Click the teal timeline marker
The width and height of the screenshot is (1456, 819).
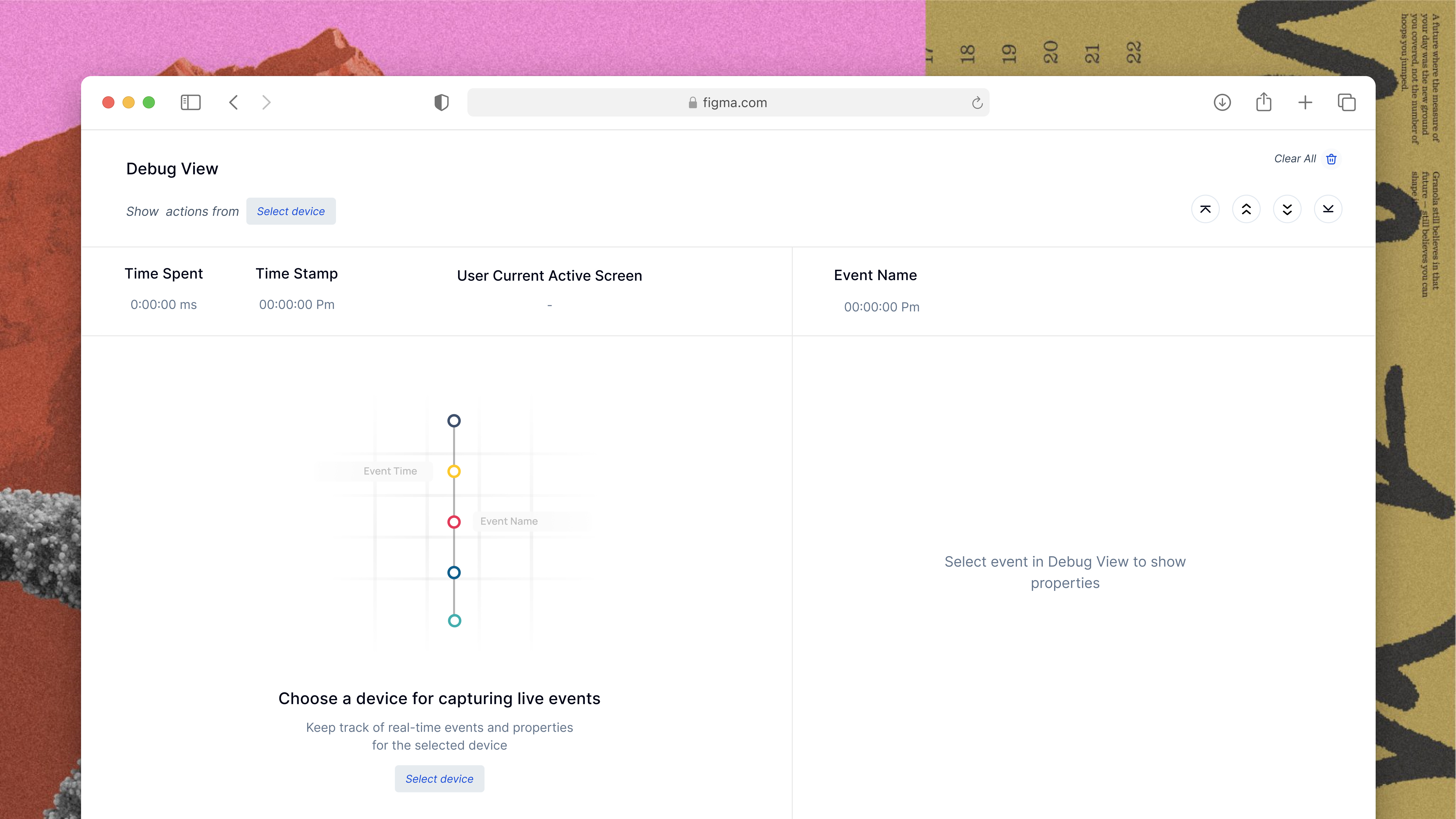coord(455,621)
